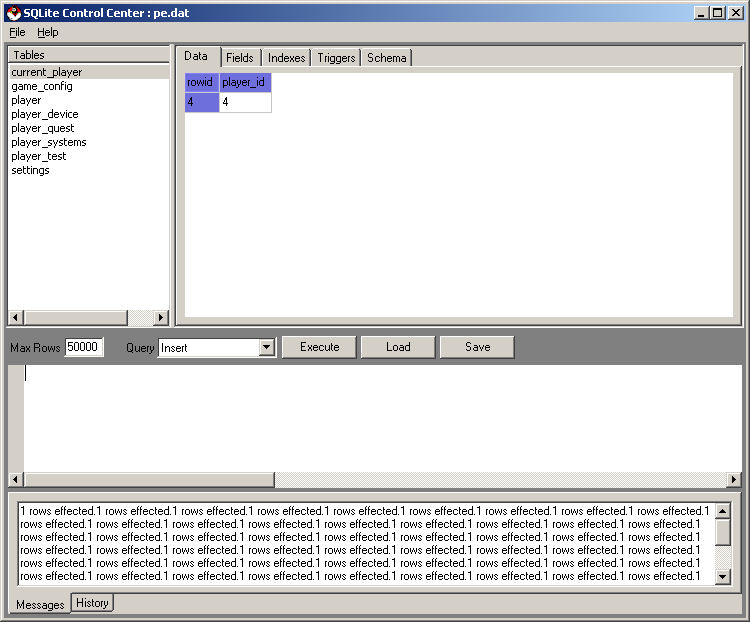Select the settings table
The height and width of the screenshot is (622, 750).
pos(30,170)
